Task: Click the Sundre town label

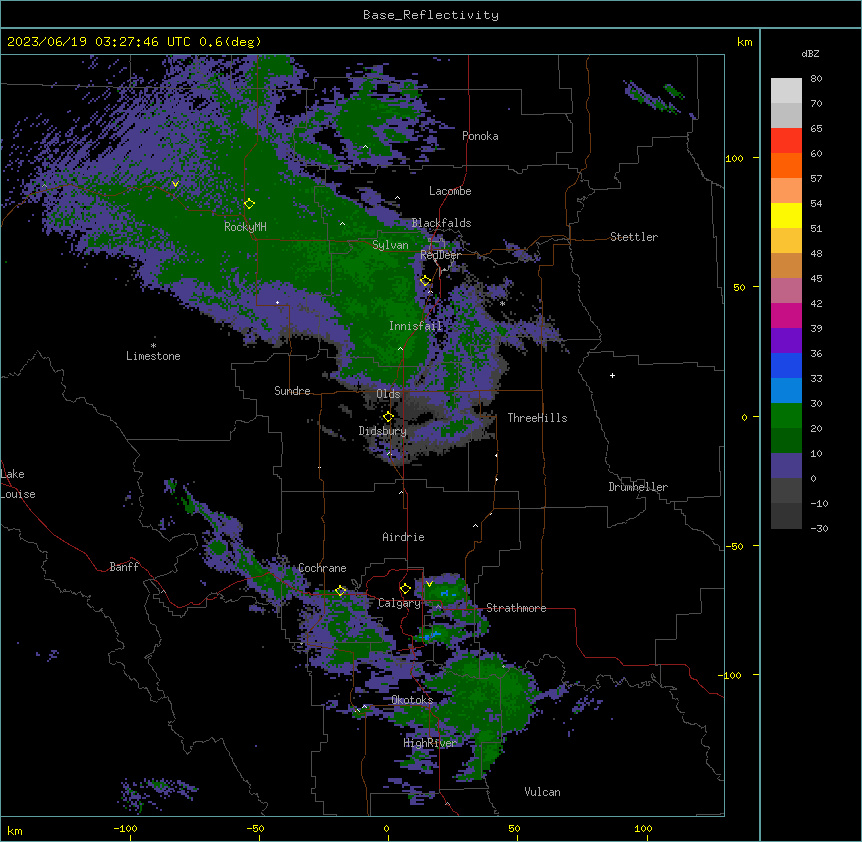Action: tap(292, 391)
